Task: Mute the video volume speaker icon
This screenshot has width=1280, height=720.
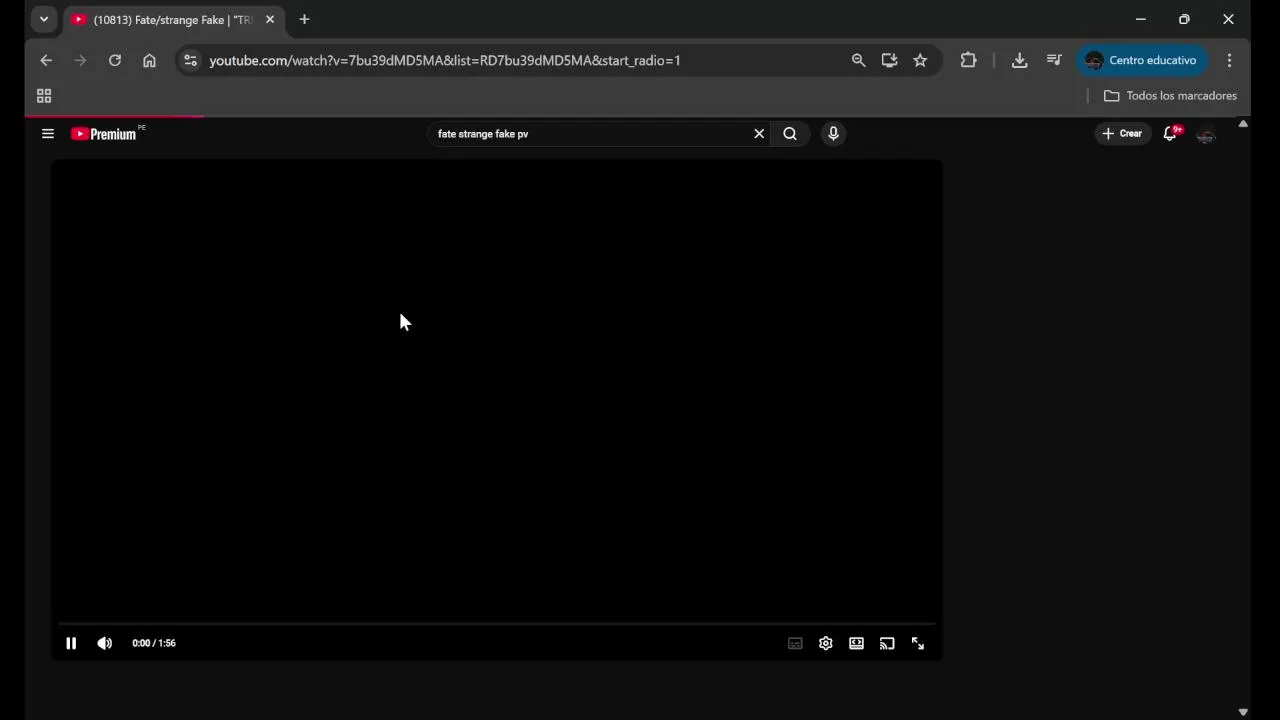Action: 104,643
